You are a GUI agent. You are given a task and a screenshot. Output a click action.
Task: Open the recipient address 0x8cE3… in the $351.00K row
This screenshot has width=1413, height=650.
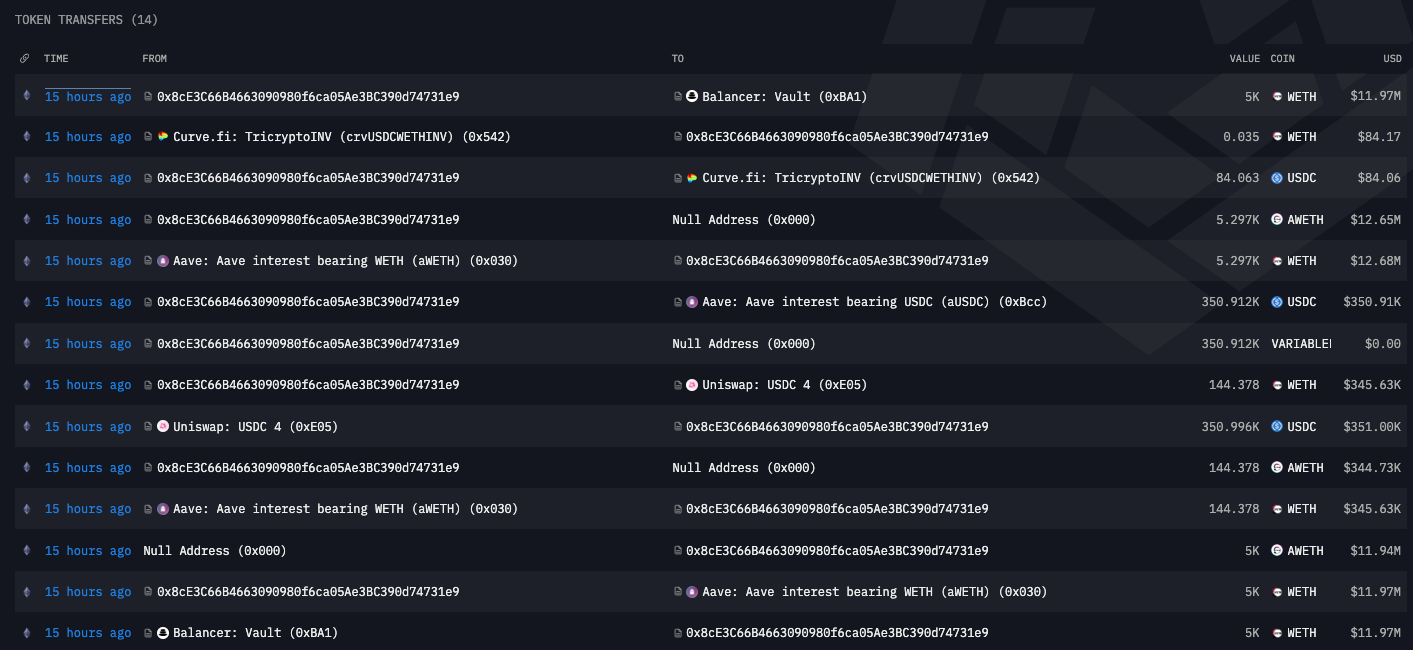pyautogui.click(x=837, y=427)
